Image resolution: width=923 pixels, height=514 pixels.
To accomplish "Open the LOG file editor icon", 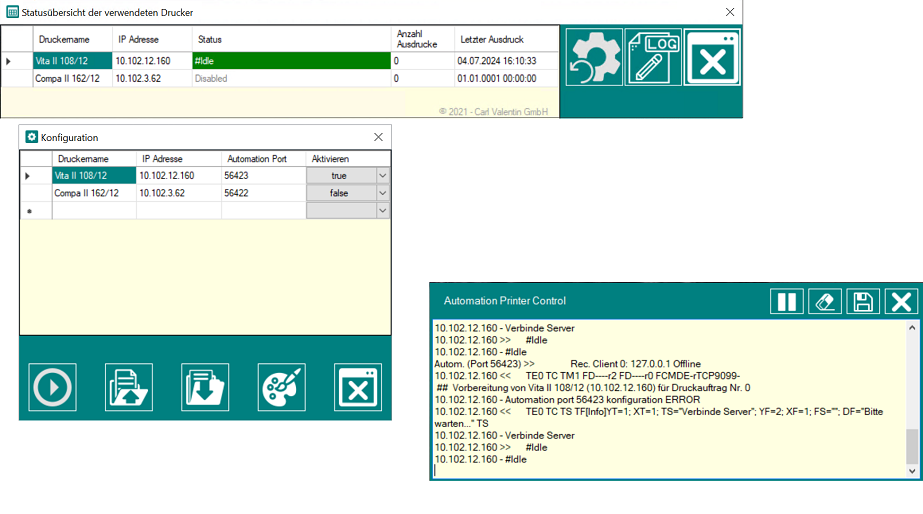I will [x=653, y=57].
